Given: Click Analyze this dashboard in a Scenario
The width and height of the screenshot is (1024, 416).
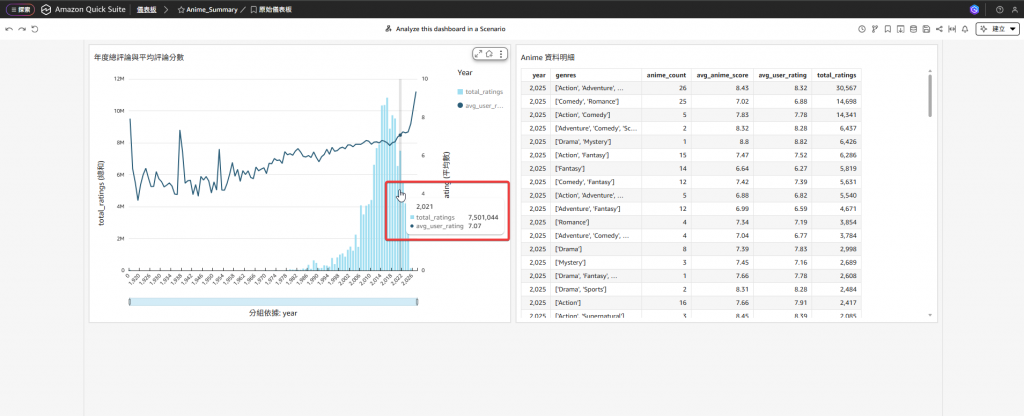Looking at the screenshot, I should tap(445, 29).
